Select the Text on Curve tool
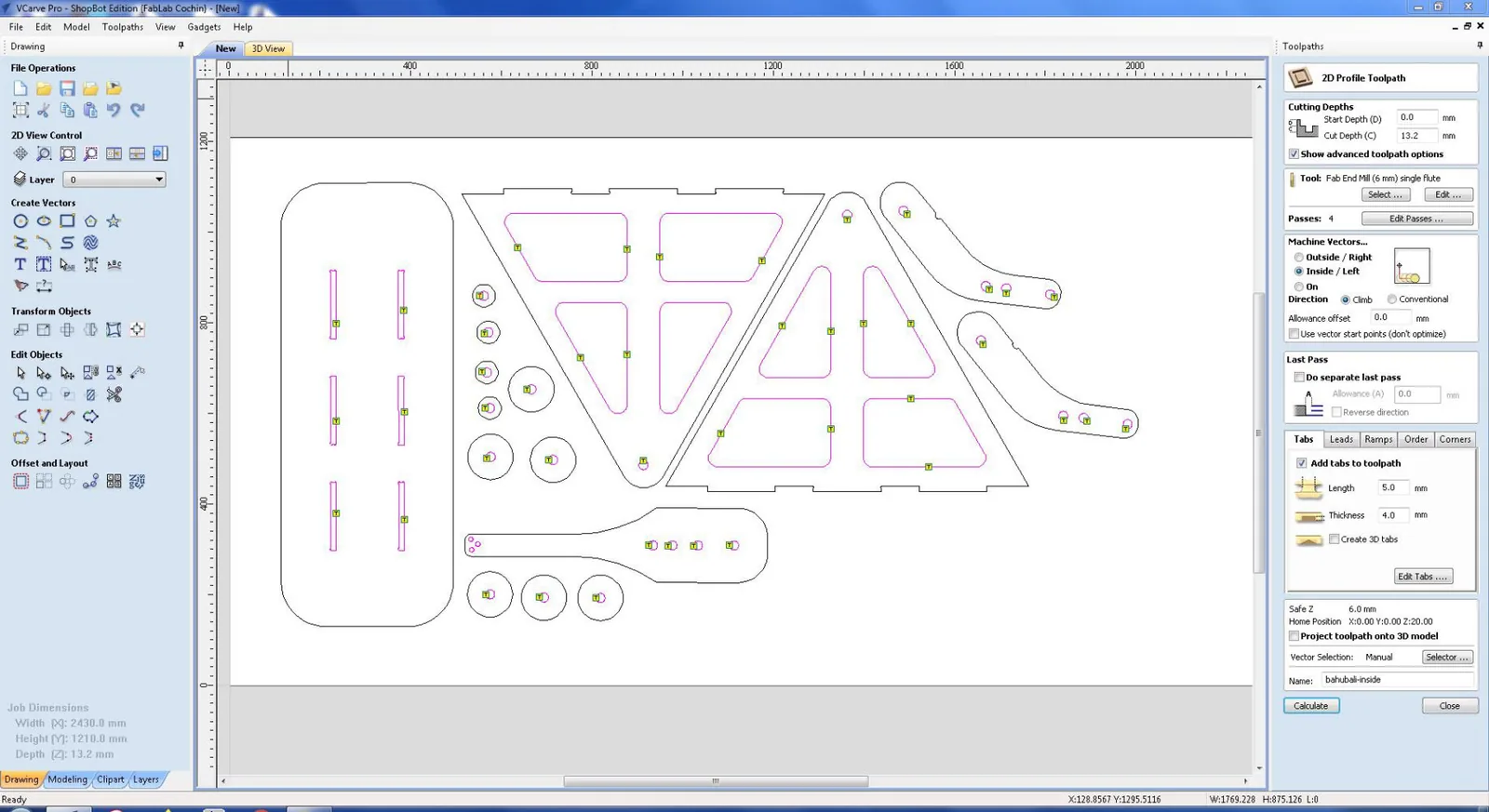 [114, 264]
